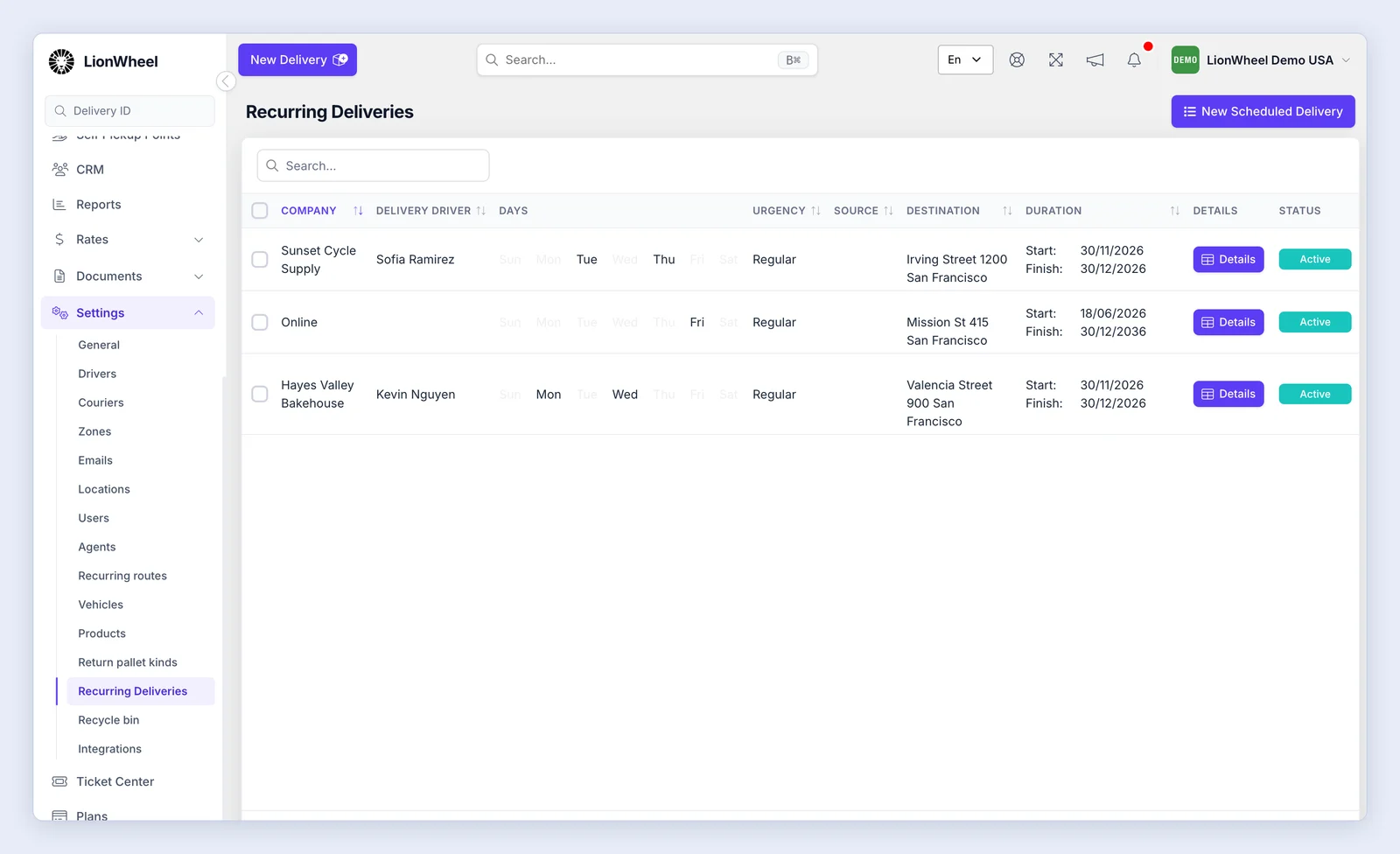
Task: Sort by Destination column arrows
Action: (1007, 211)
